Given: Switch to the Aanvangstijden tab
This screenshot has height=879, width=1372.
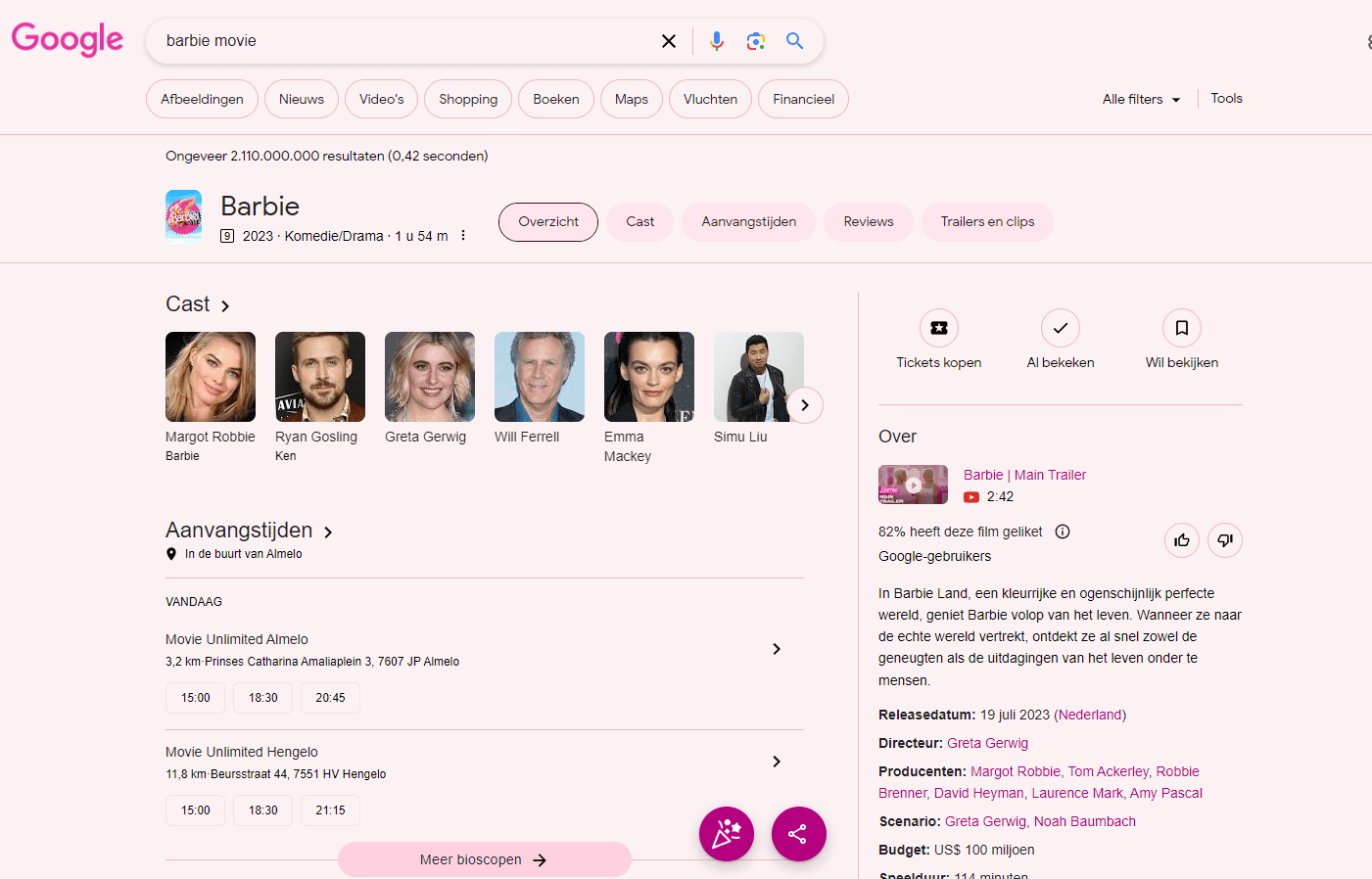Looking at the screenshot, I should pyautogui.click(x=749, y=222).
